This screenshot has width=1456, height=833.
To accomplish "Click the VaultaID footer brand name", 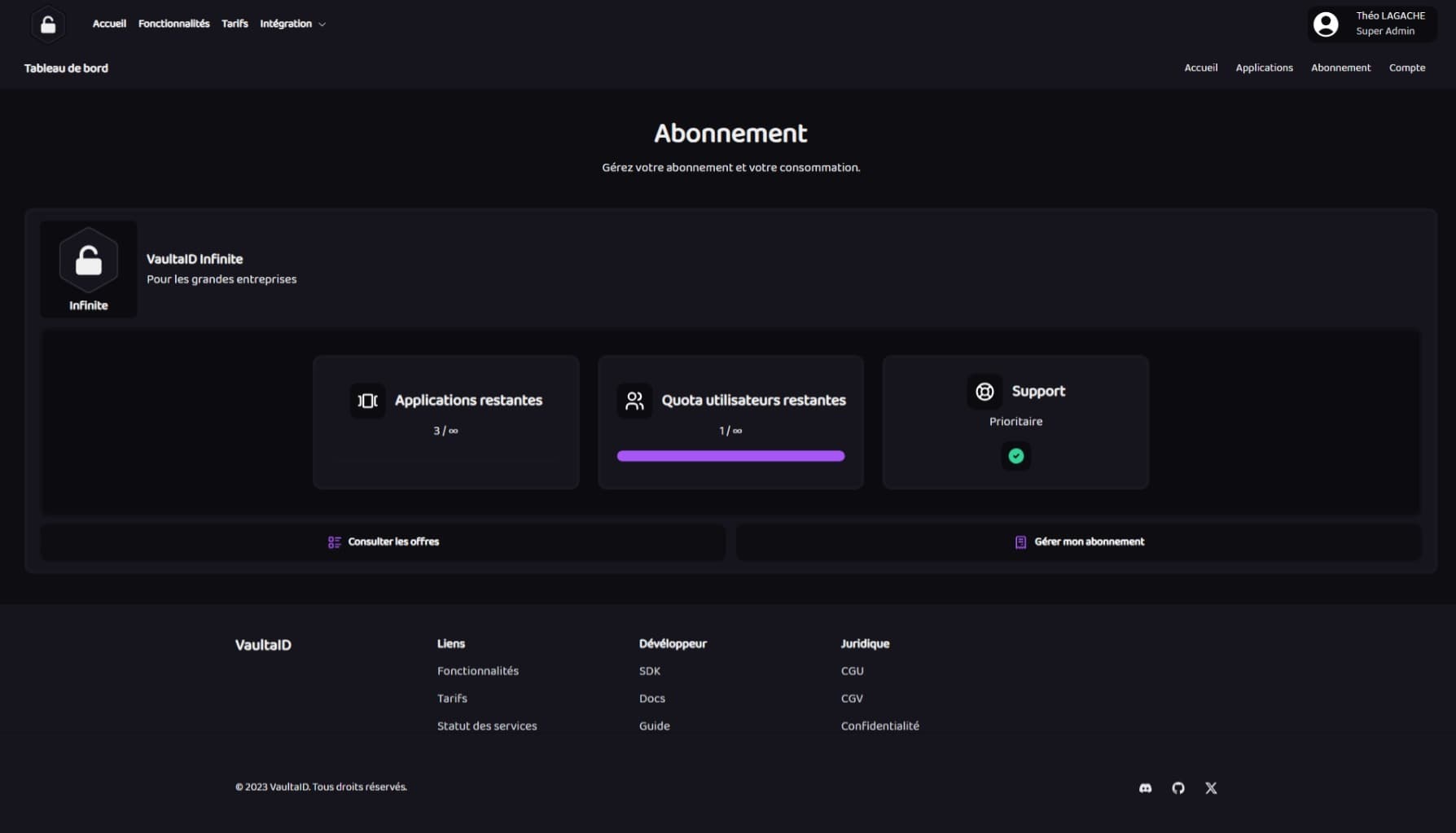I will (x=263, y=645).
